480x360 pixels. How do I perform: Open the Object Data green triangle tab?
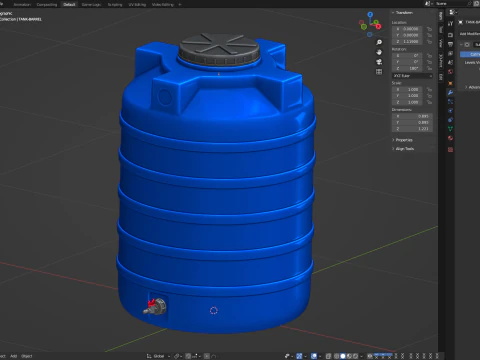[450, 129]
